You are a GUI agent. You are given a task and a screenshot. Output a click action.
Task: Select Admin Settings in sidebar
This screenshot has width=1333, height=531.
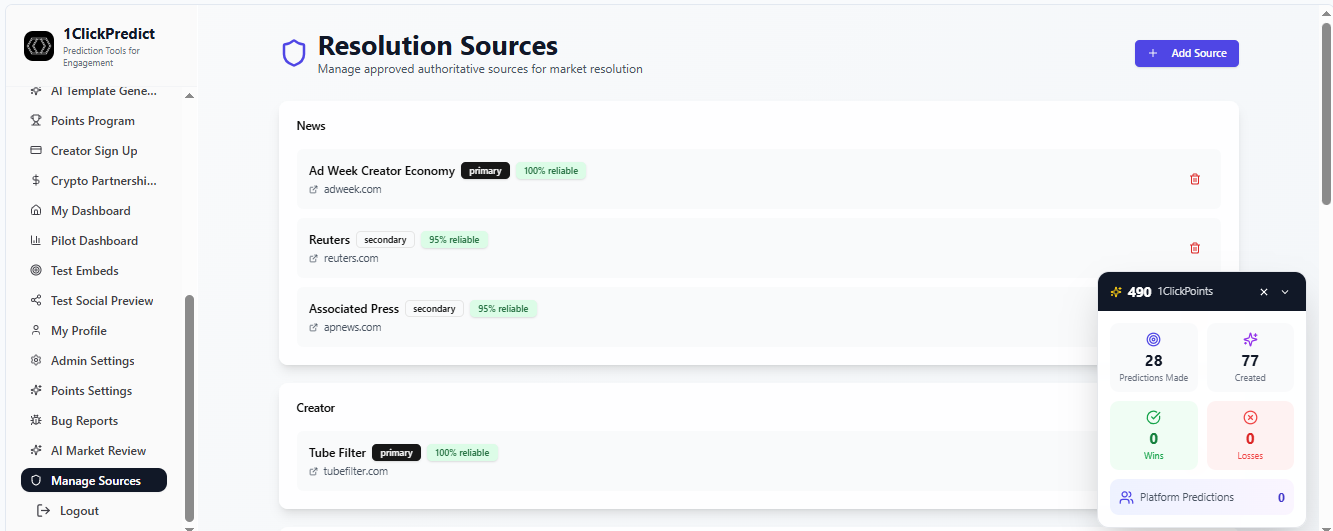tap(94, 361)
